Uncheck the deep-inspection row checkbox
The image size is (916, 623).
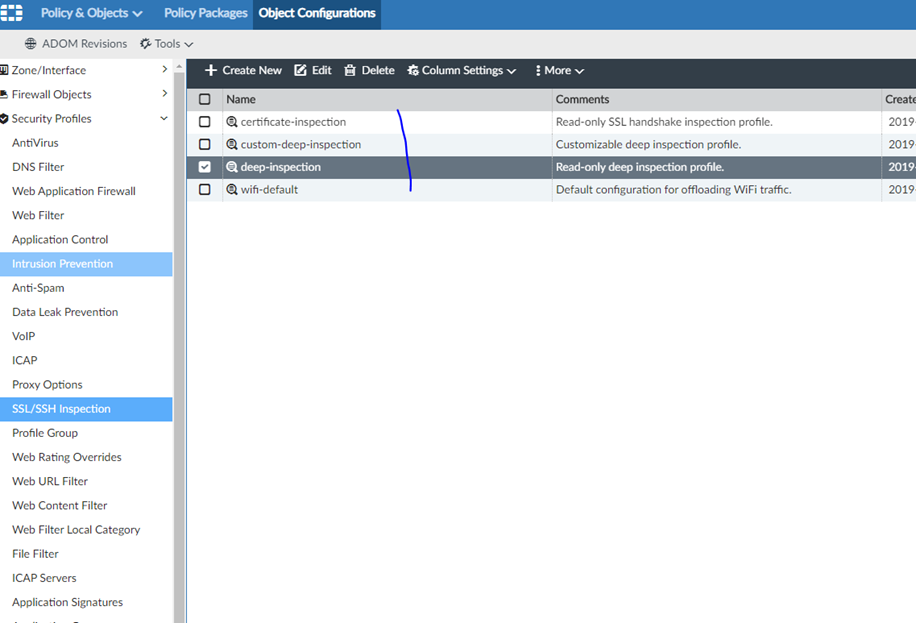[x=205, y=167]
